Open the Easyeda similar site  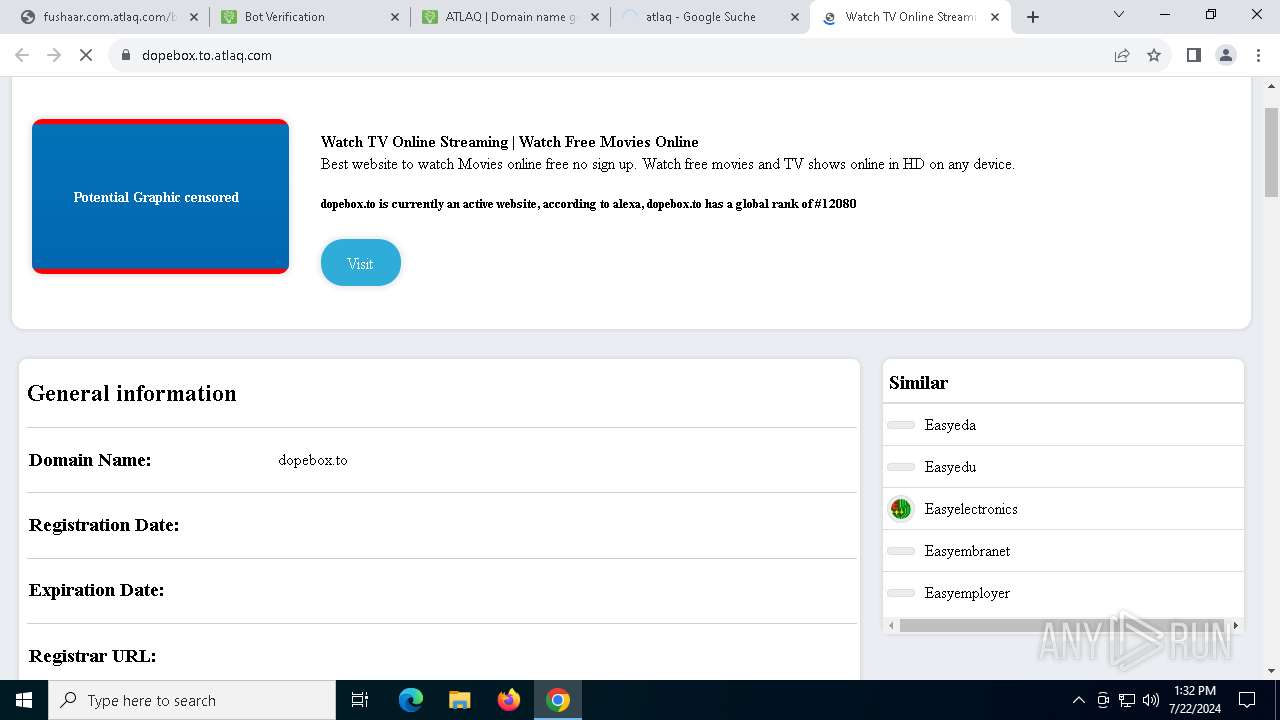click(x=950, y=425)
